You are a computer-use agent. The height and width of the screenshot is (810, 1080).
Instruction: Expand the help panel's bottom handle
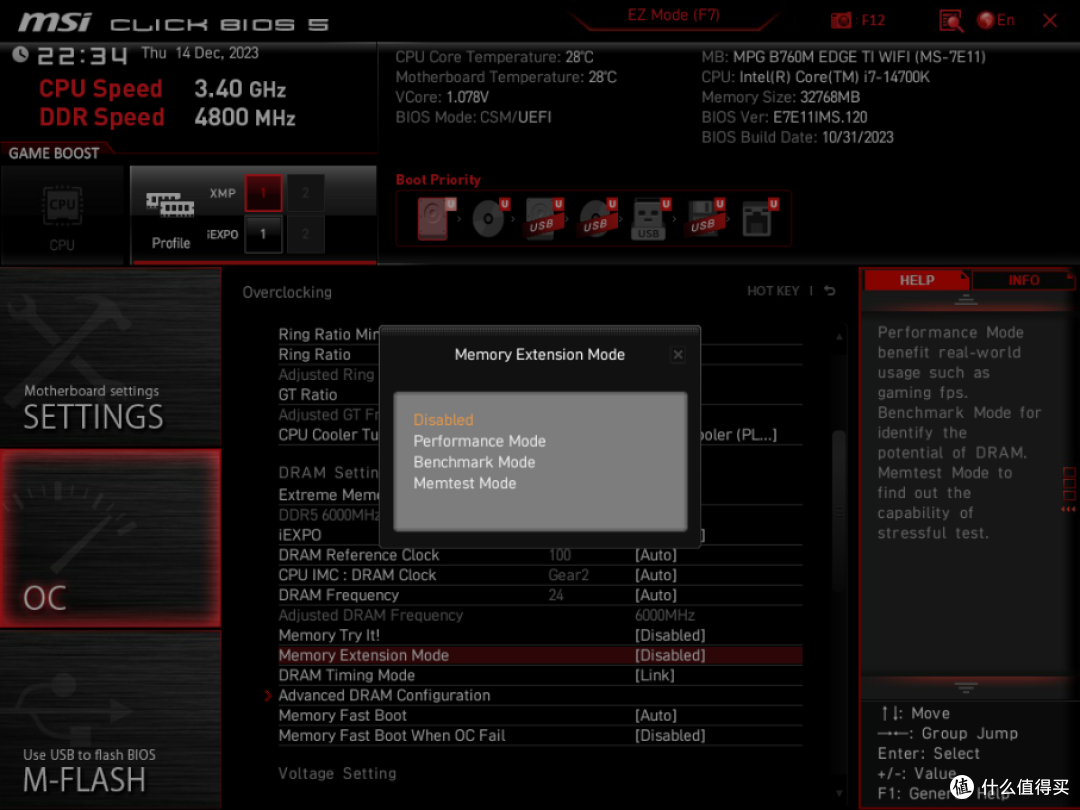tap(966, 687)
